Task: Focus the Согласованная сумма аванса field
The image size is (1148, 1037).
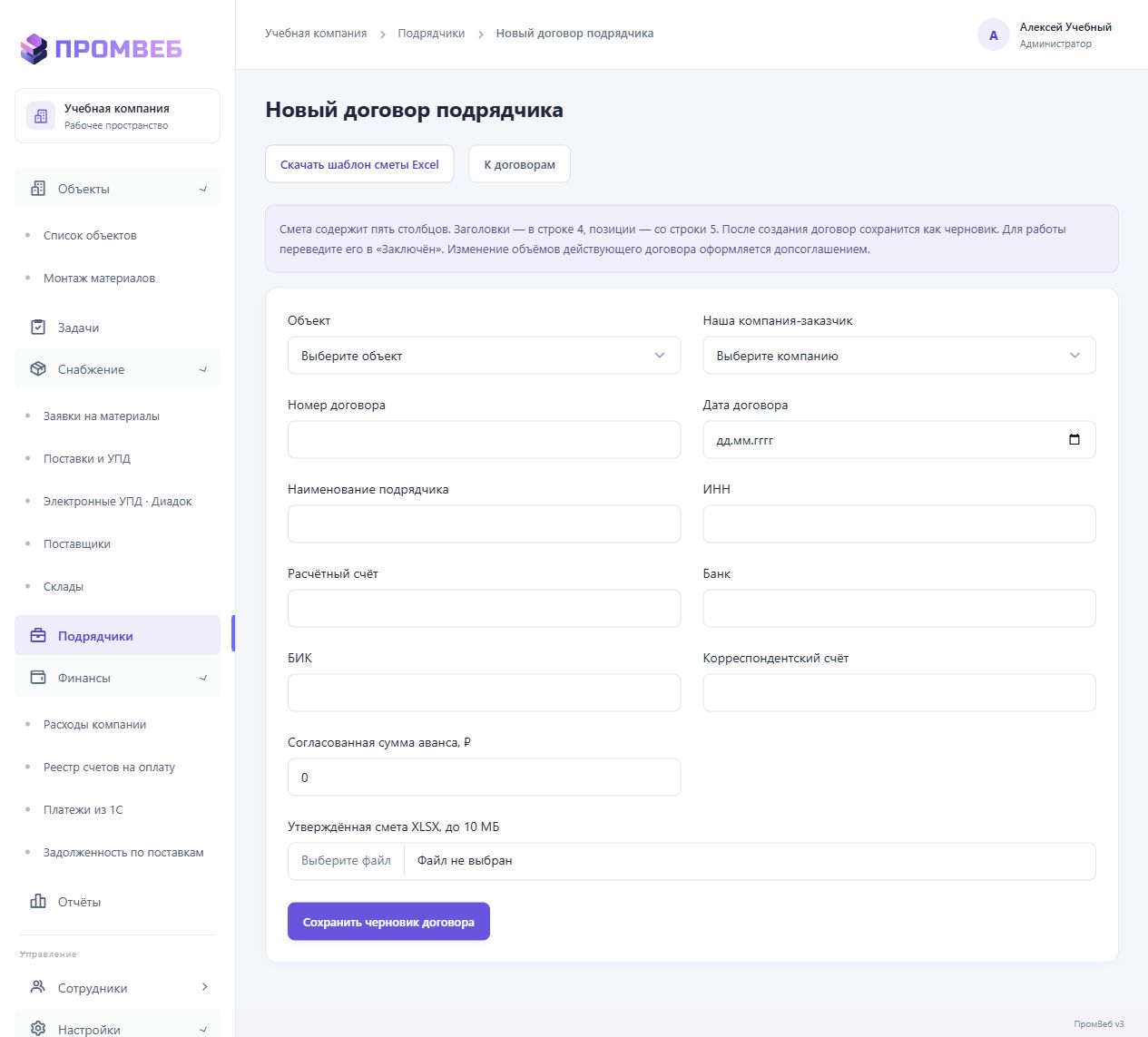Action: click(x=484, y=778)
